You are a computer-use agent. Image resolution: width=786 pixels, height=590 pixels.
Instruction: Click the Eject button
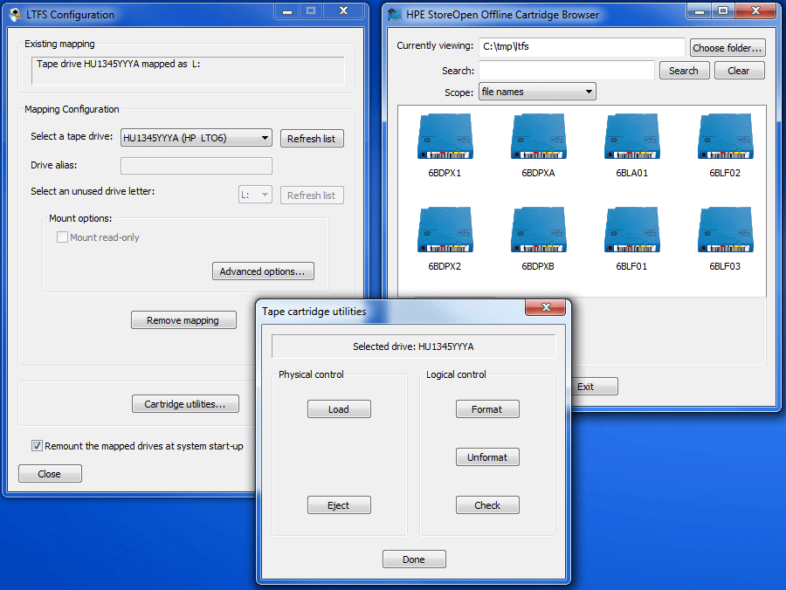coord(339,505)
